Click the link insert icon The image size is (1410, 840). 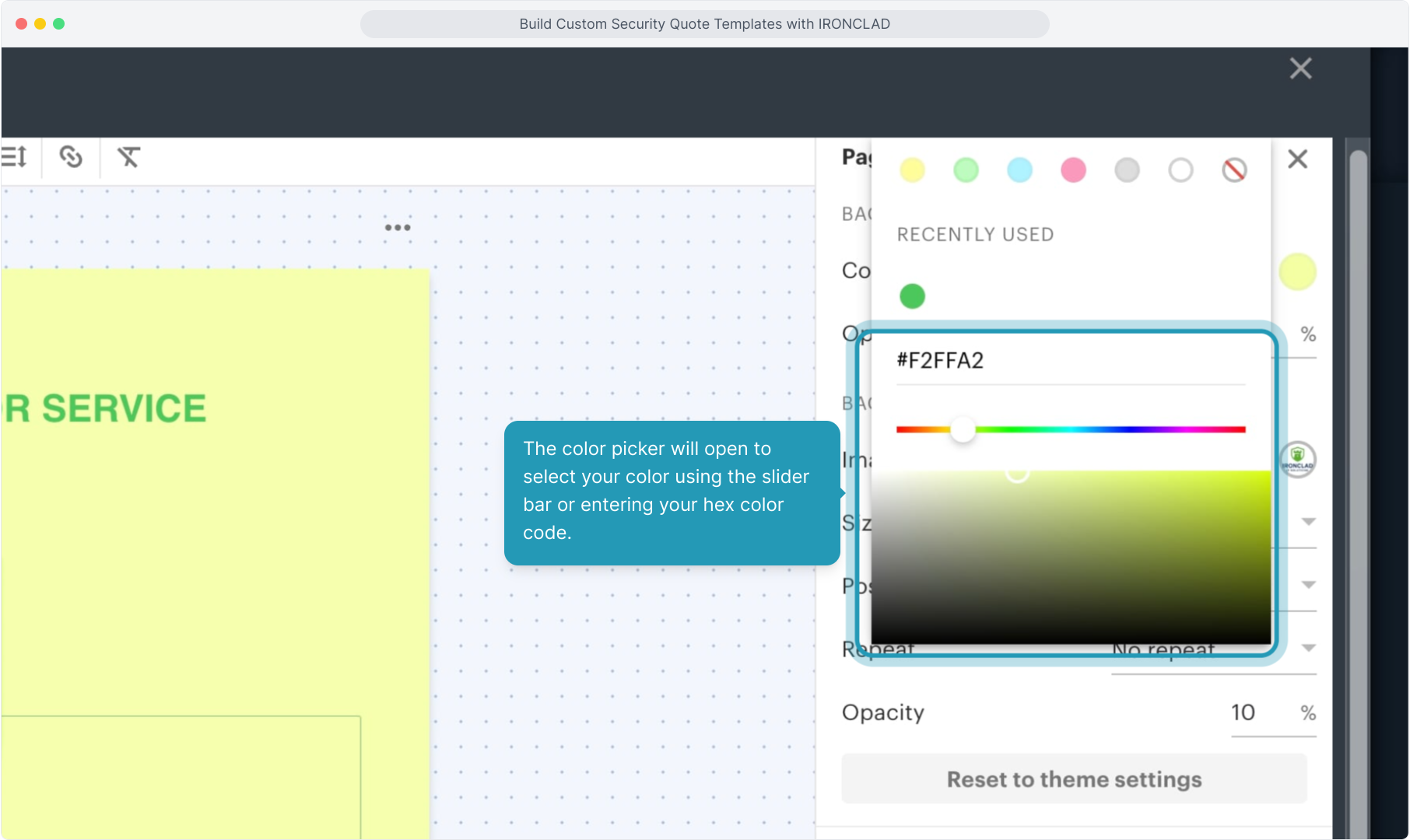click(x=71, y=157)
